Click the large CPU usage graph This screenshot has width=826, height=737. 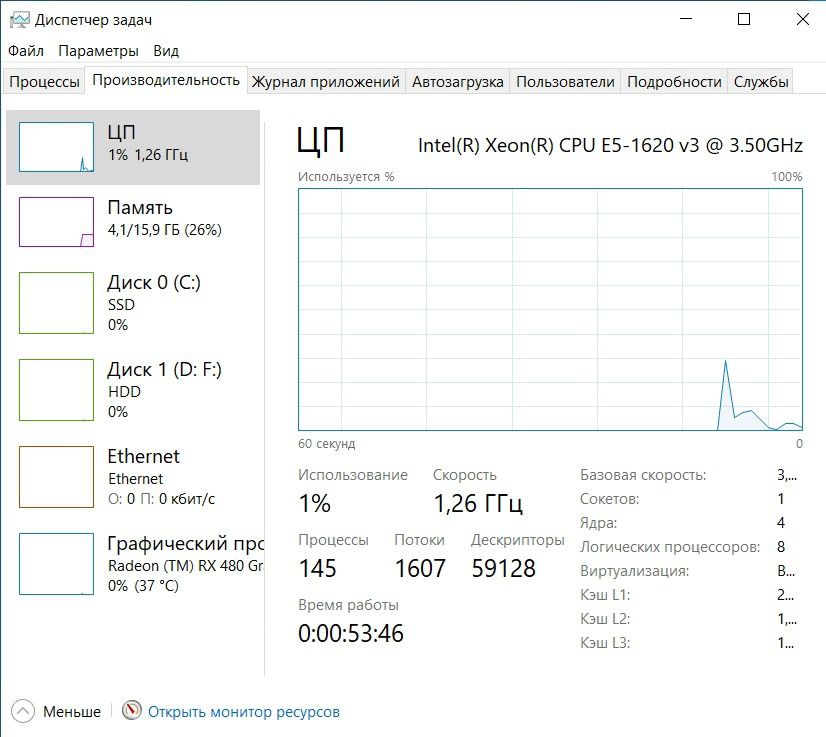pos(550,310)
